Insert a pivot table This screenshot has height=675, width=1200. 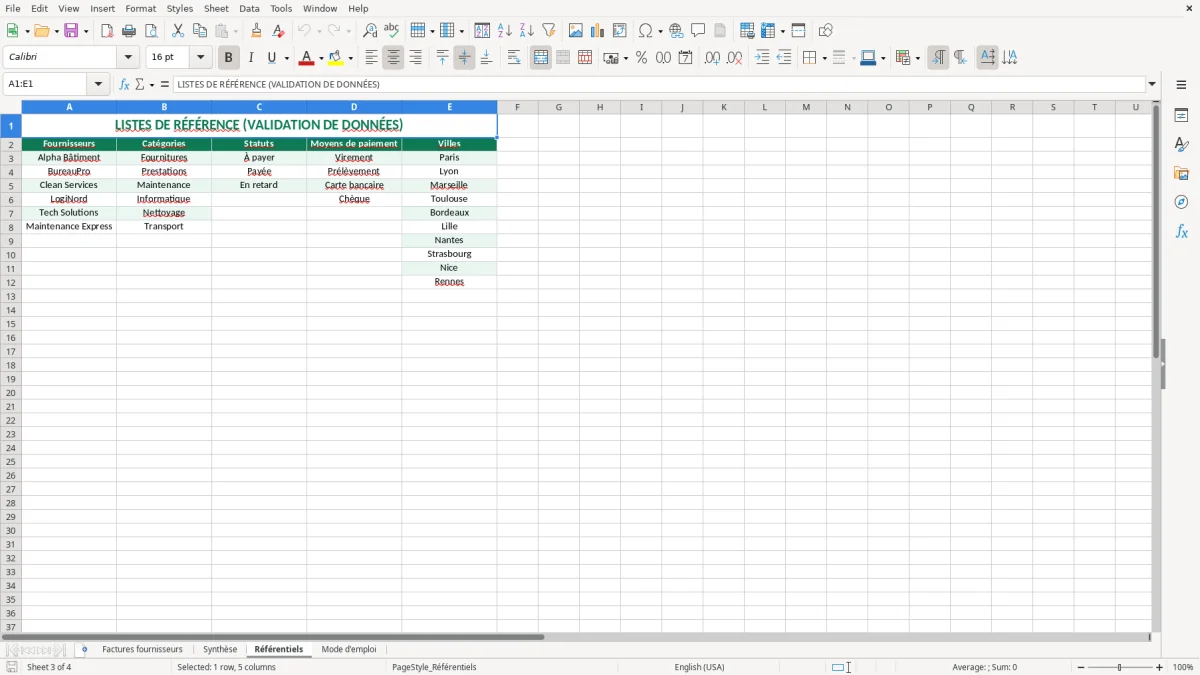[620, 31]
